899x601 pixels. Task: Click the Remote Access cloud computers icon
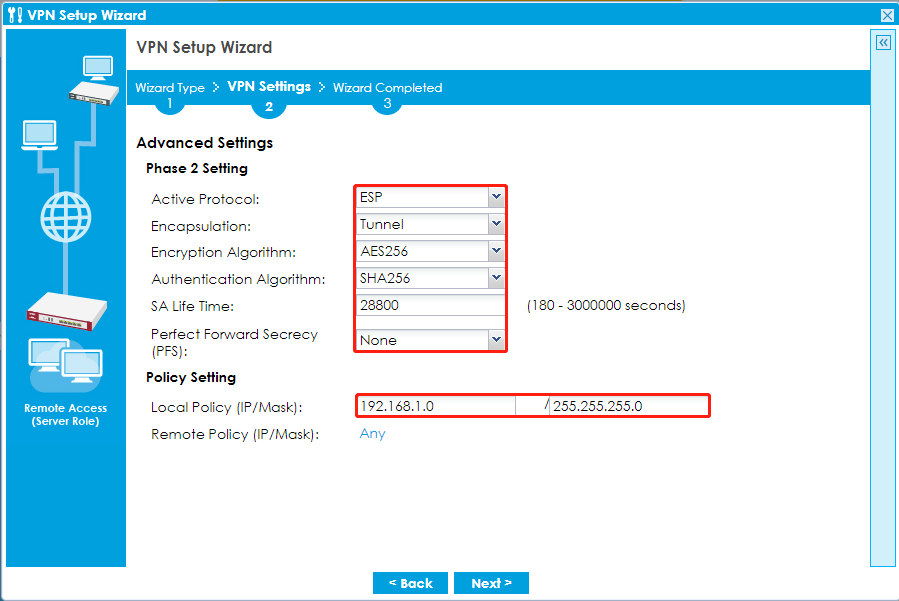point(65,364)
